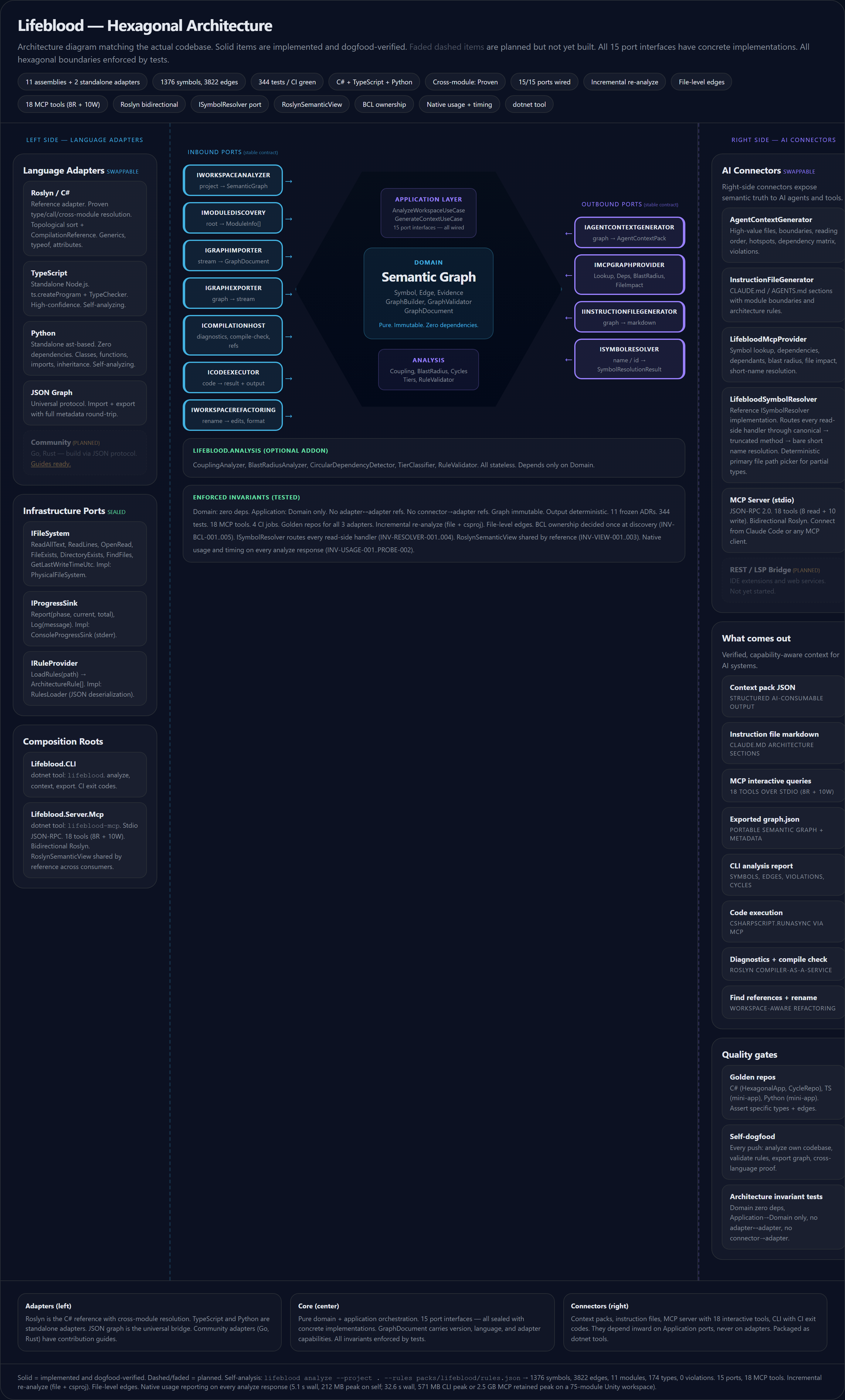Click the arrow beside IGRAPHIMPORTER port
The height and width of the screenshot is (1400, 845).
pos(289,256)
